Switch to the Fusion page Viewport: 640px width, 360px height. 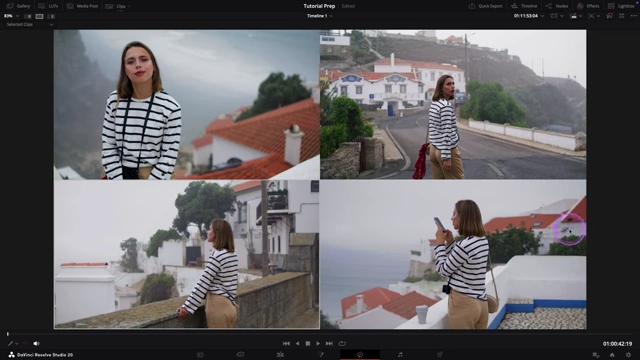pos(320,355)
